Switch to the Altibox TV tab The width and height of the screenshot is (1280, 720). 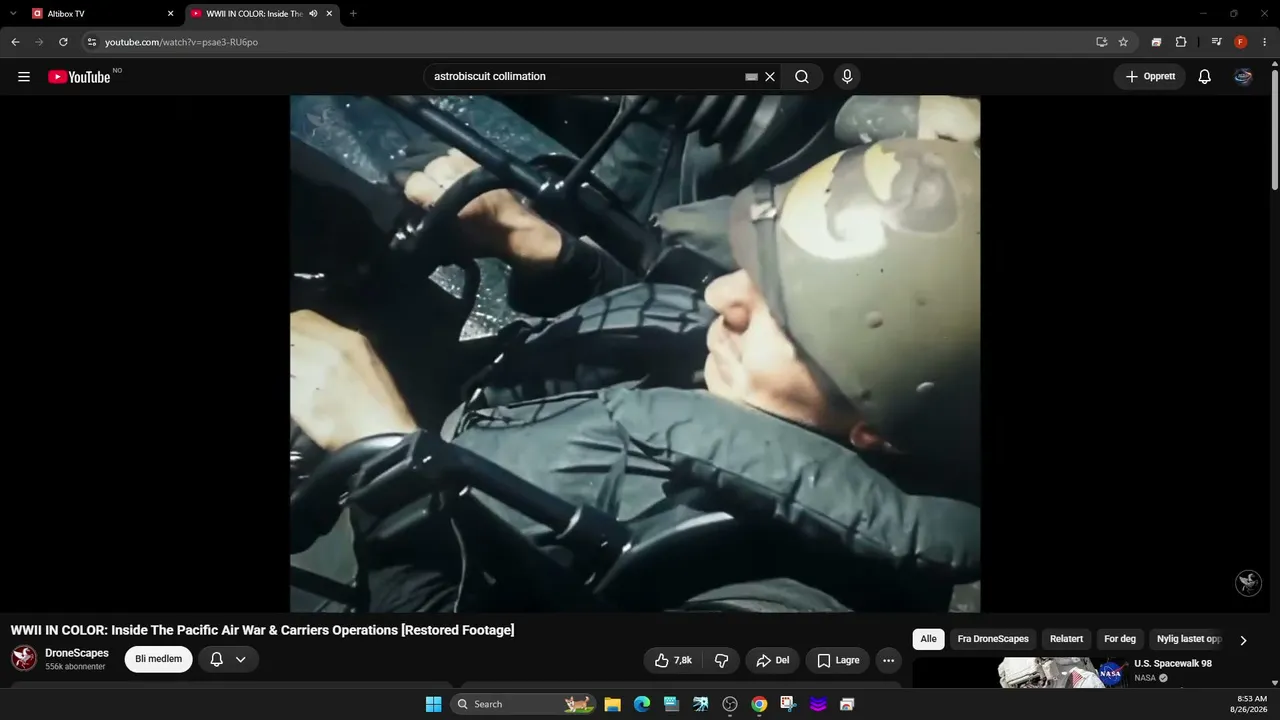100,14
